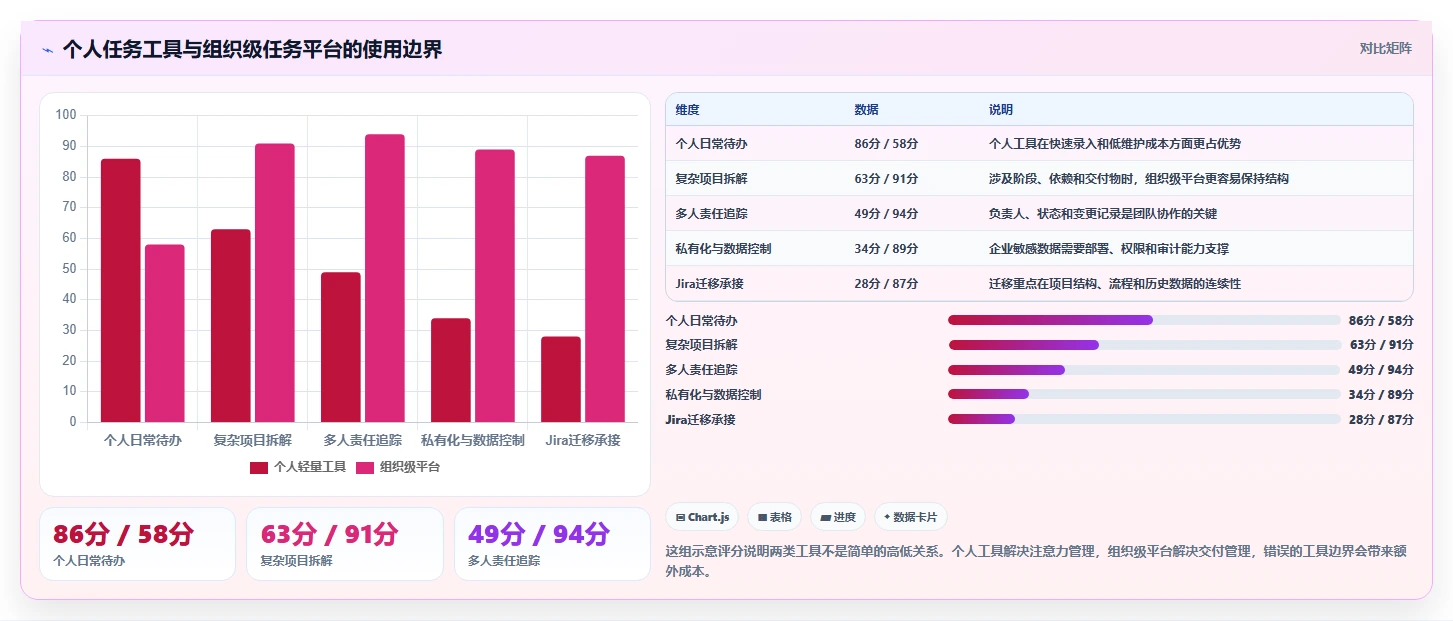Select the 多人责任追踪 table row label
The height and width of the screenshot is (621, 1453).
click(x=711, y=214)
